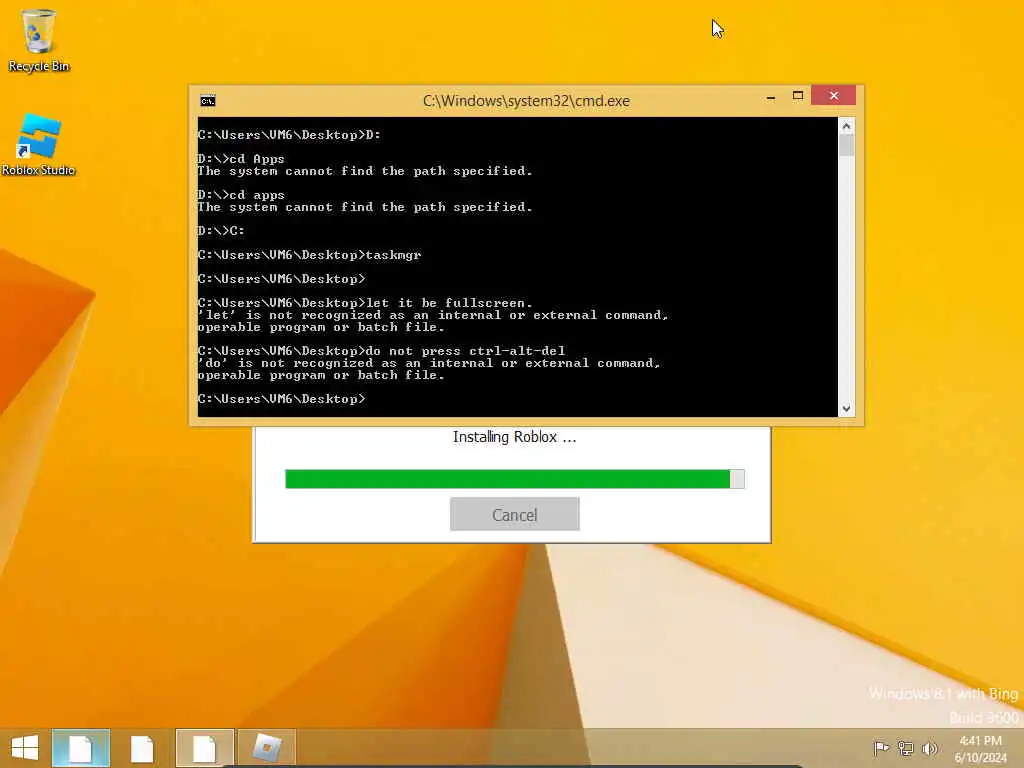Open the 4:41 PM taskbar clock
The image size is (1024, 768).
click(980, 741)
